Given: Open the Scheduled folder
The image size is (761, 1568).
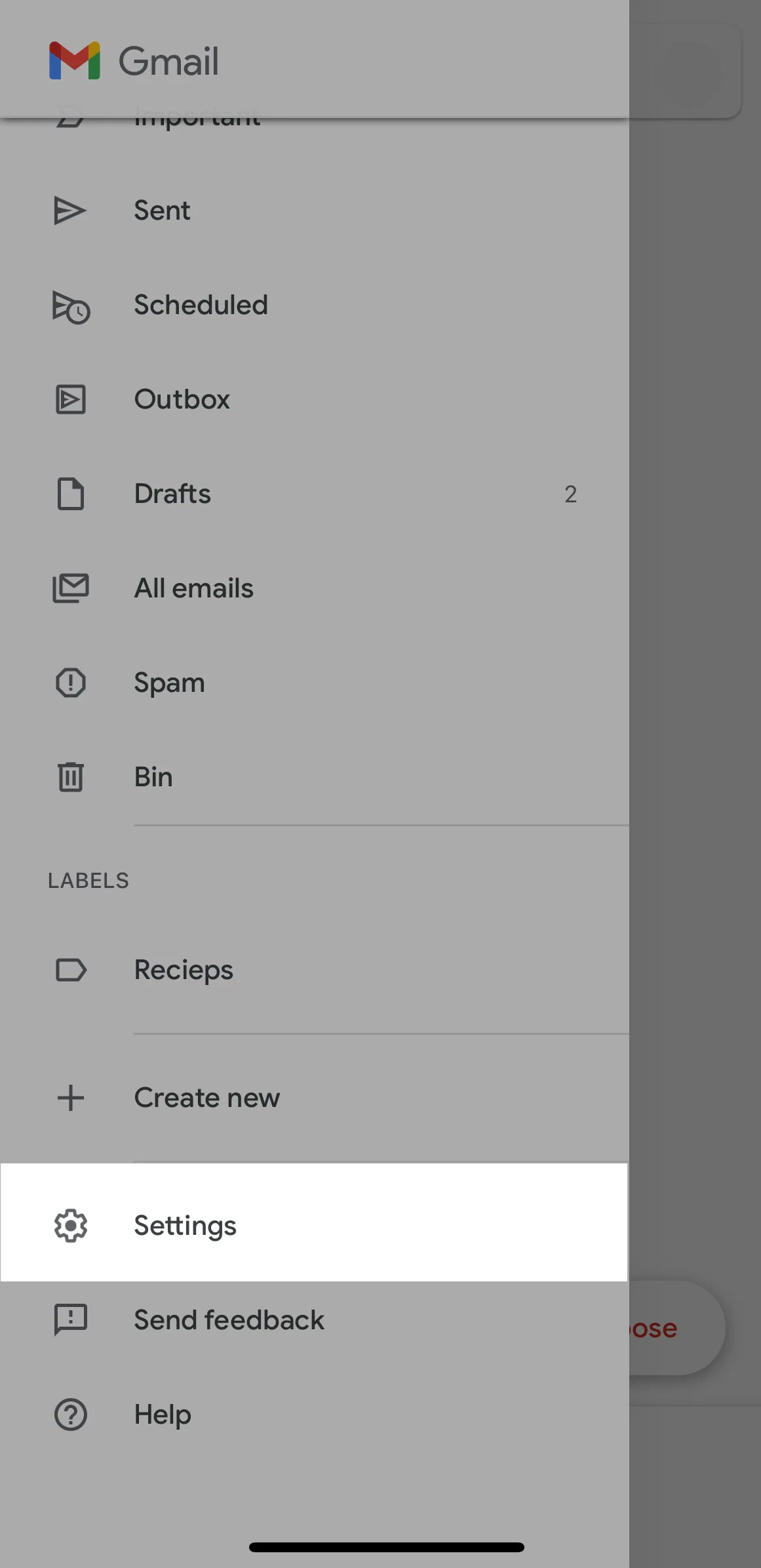Looking at the screenshot, I should [x=315, y=305].
